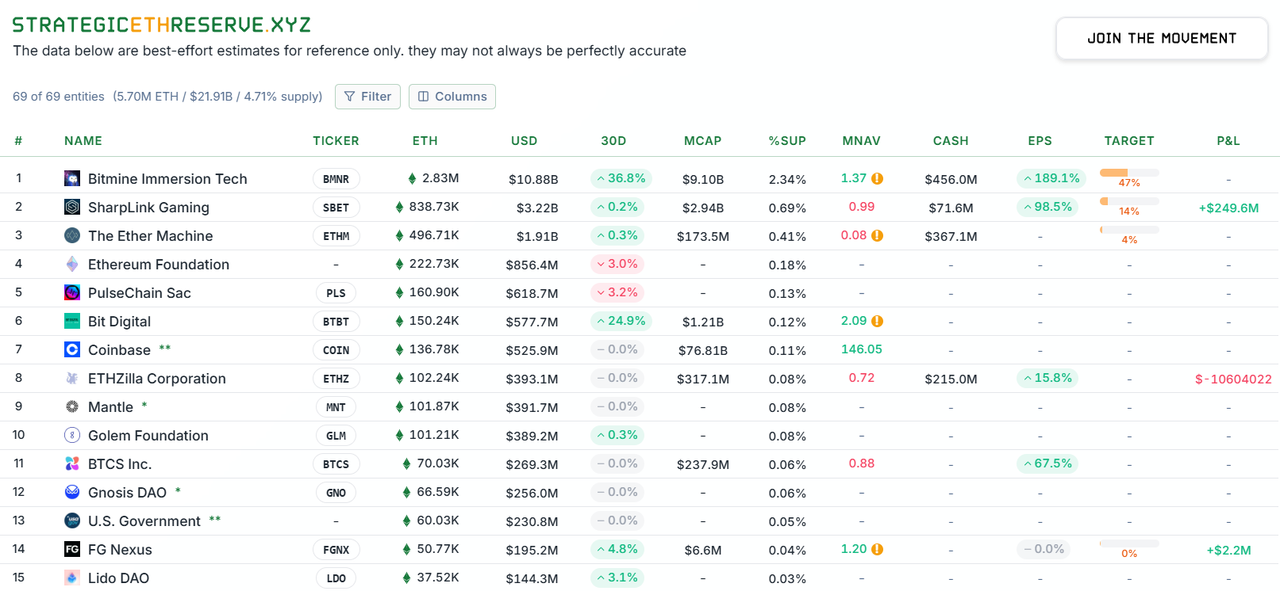Click the Lido DAO logo icon
The height and width of the screenshot is (591, 1280).
click(71, 578)
